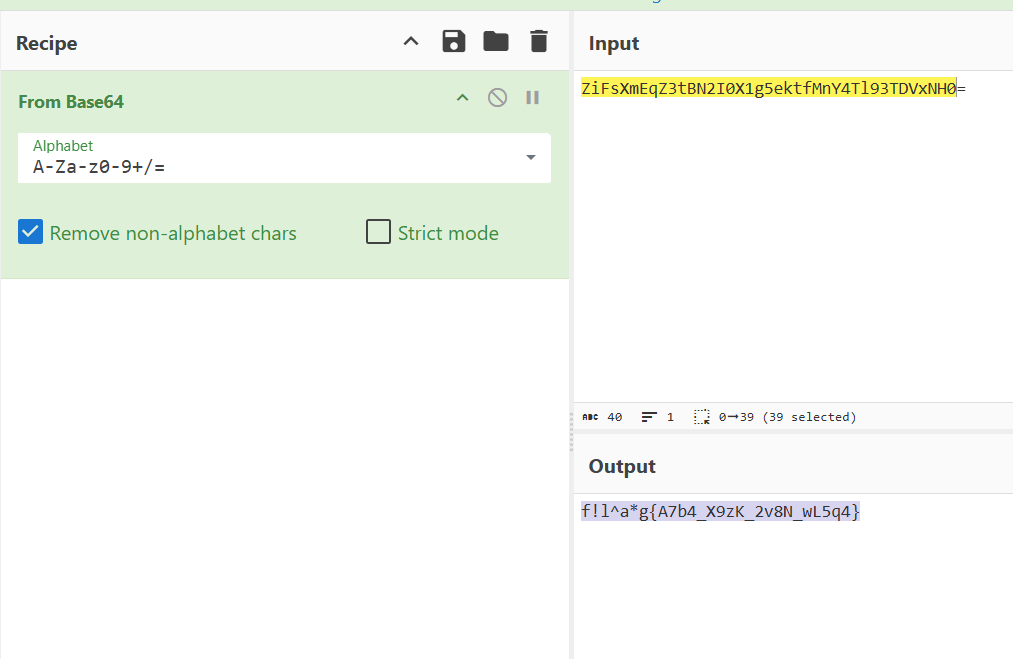Click the Base64 input string text
Screen dimensions: 1013x659
click(773, 89)
